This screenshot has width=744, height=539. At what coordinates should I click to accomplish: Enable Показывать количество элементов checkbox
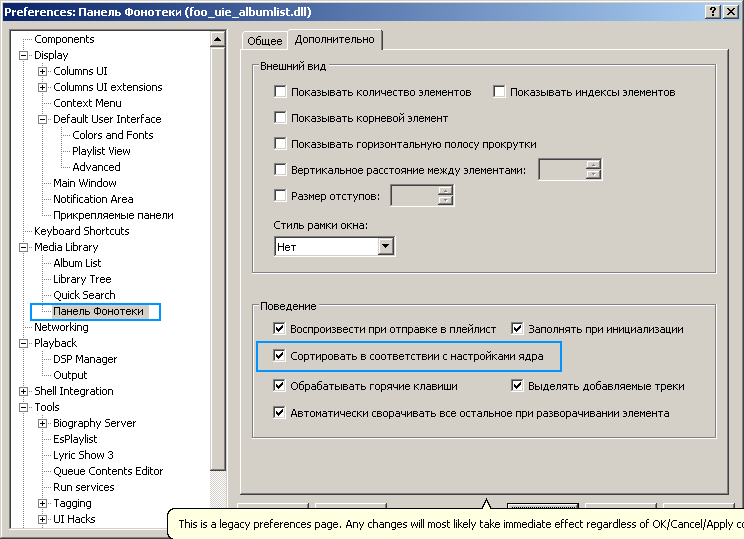coord(280,92)
